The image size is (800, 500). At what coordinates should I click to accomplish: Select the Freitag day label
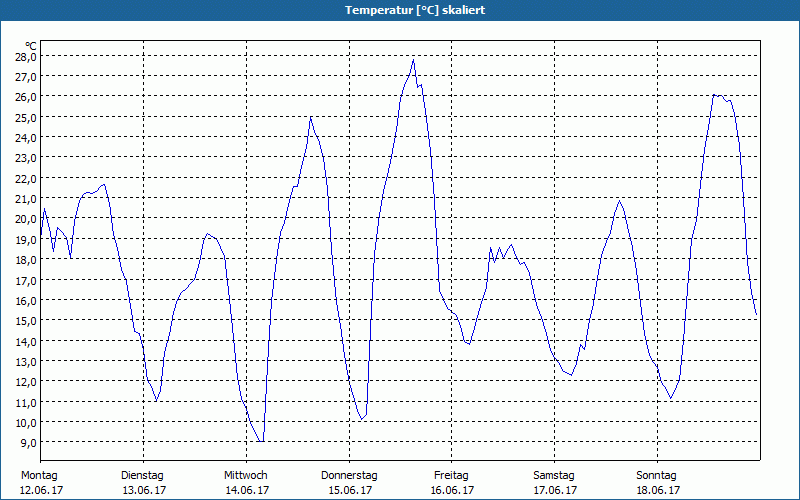pyautogui.click(x=452, y=476)
